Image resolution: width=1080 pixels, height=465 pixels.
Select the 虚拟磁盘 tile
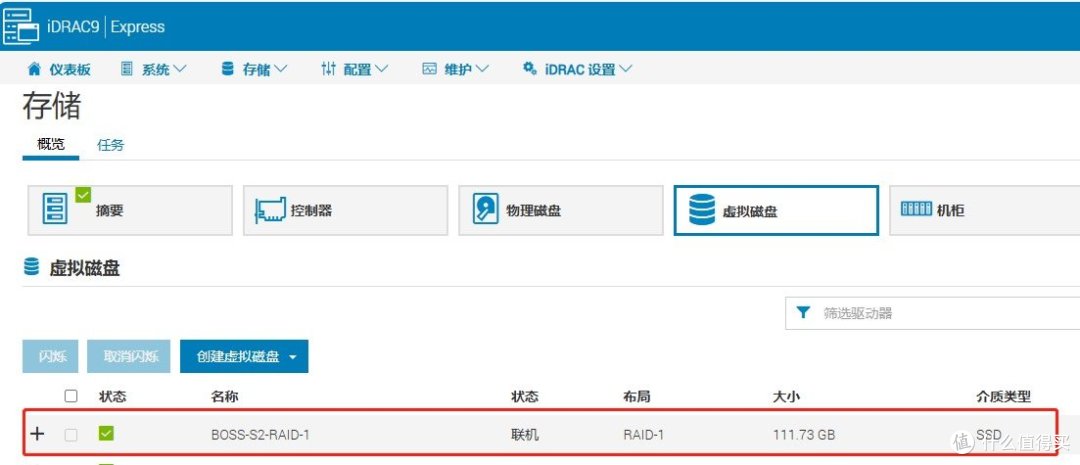776,210
